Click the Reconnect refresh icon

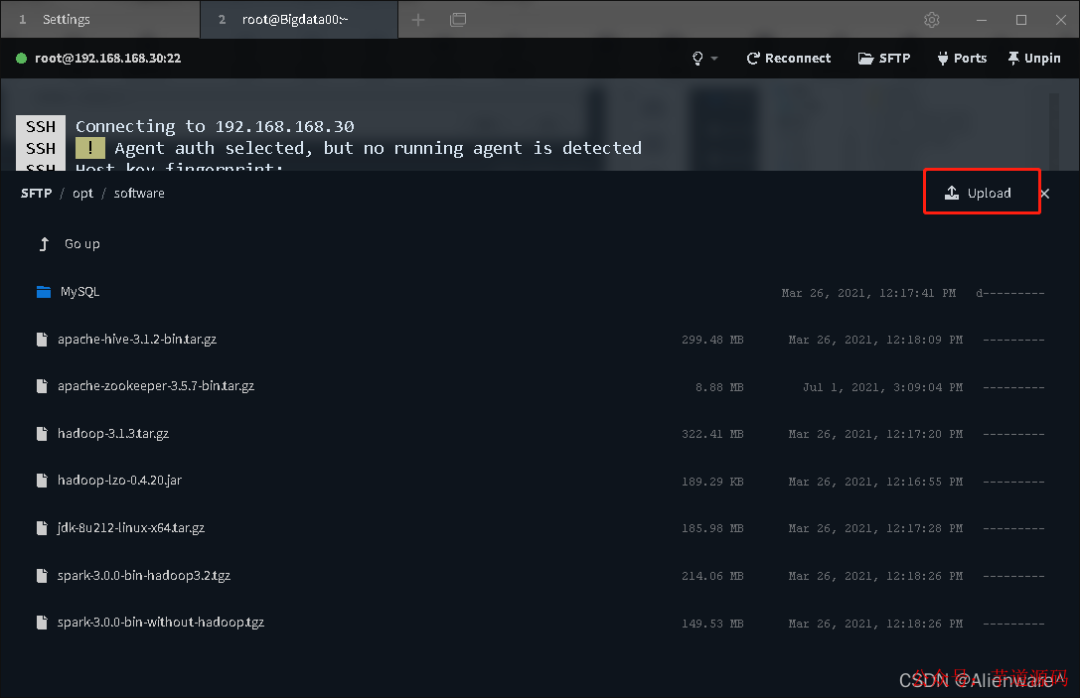753,59
